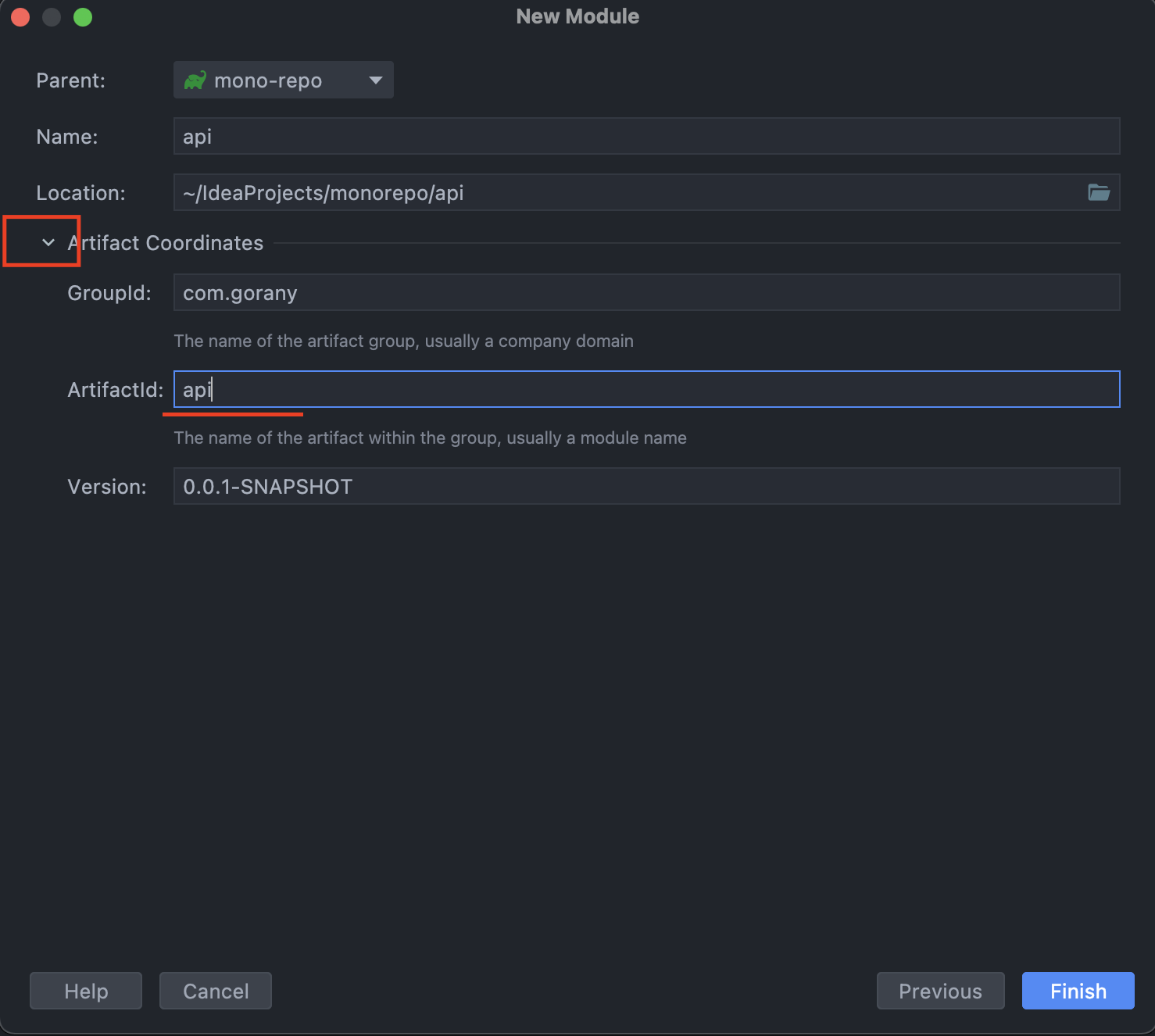Click the Parent label
This screenshot has width=1155, height=1036.
click(70, 80)
